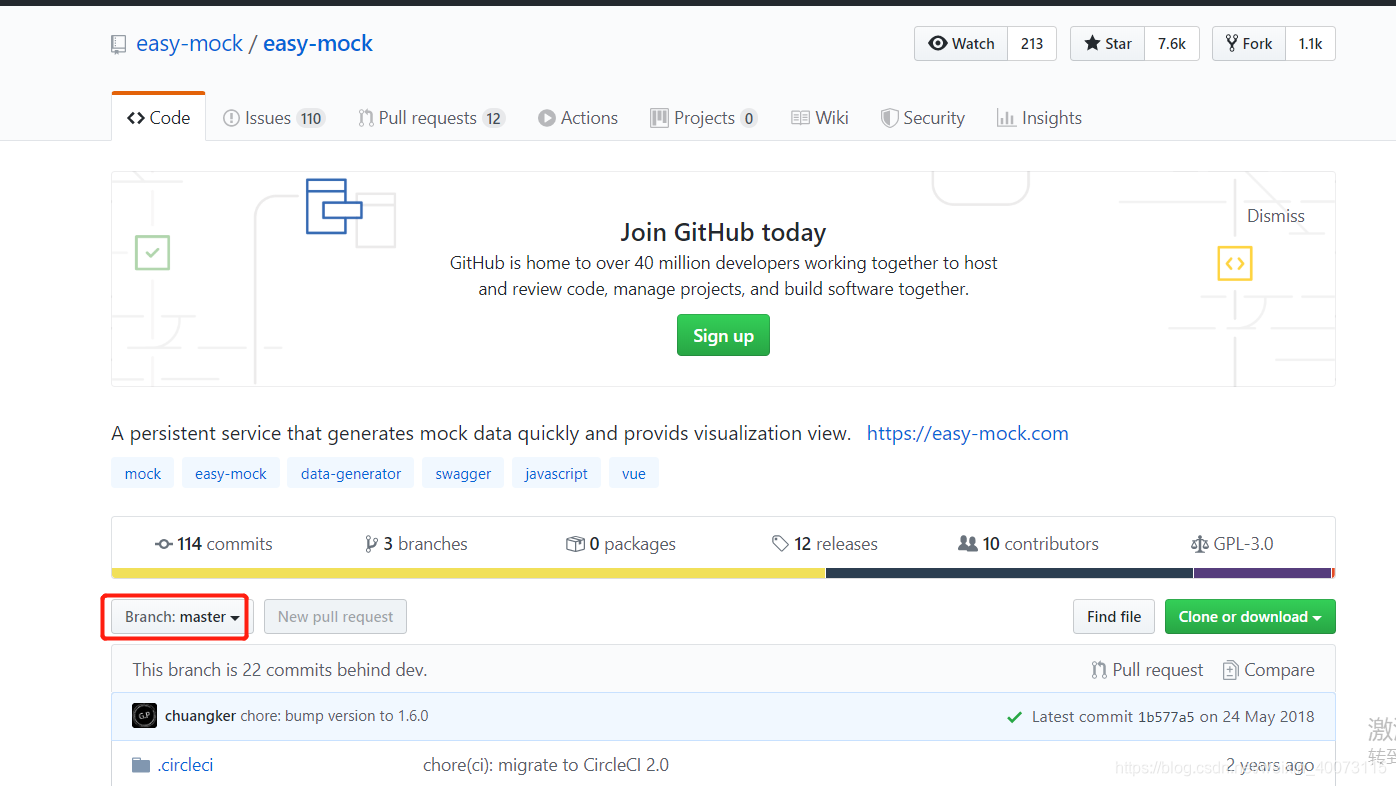Viewport: 1396px width, 786px height.
Task: View the 3 branches list
Action: click(416, 544)
